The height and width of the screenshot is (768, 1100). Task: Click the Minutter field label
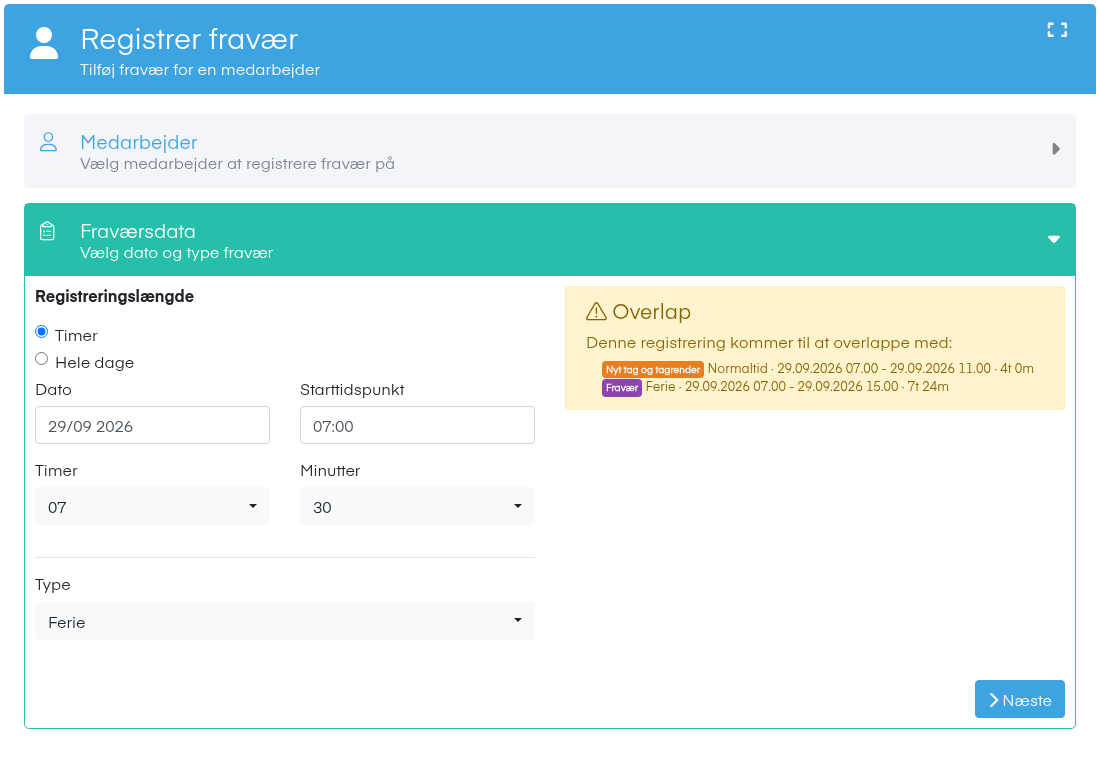click(x=330, y=471)
